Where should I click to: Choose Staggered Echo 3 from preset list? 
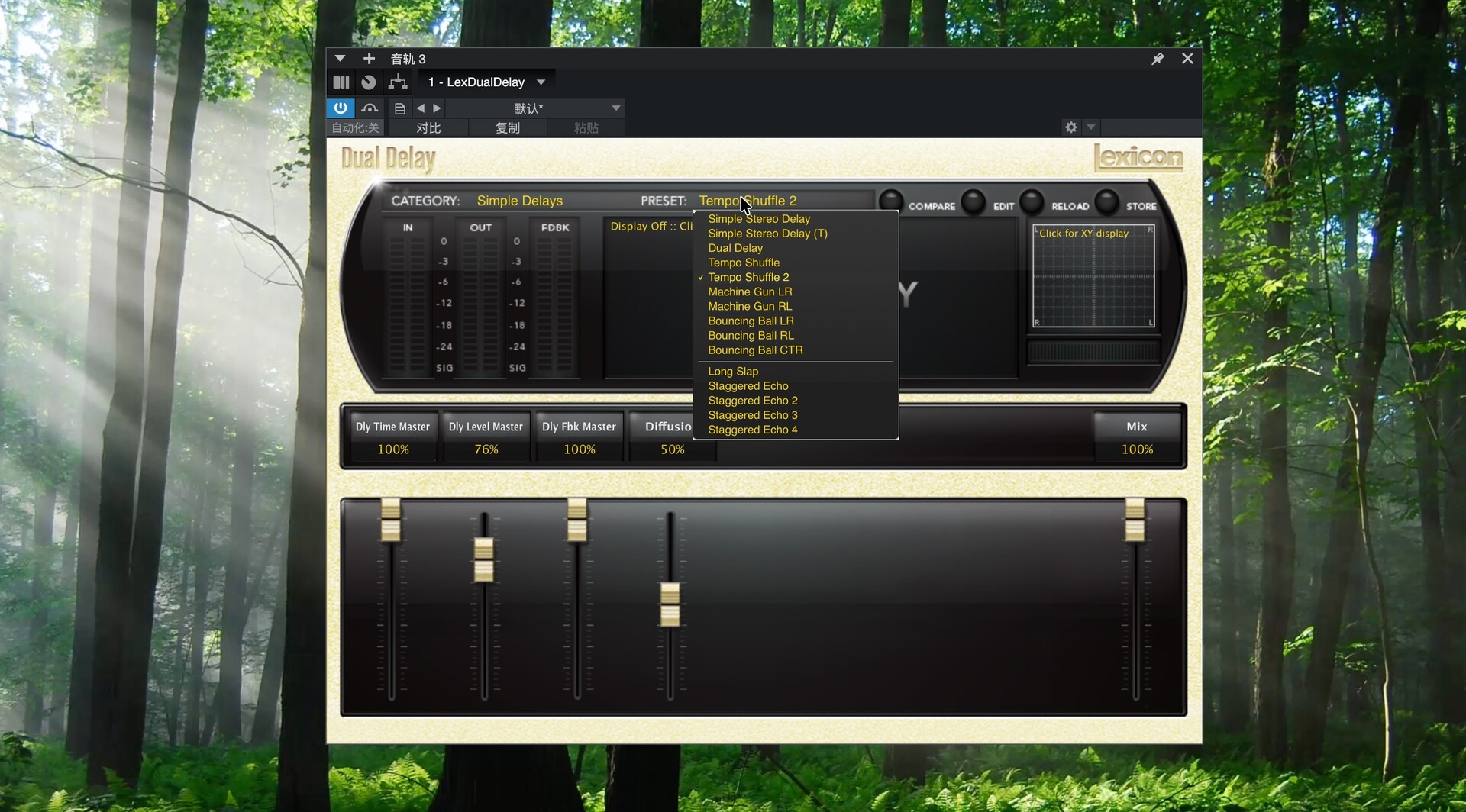coord(752,415)
